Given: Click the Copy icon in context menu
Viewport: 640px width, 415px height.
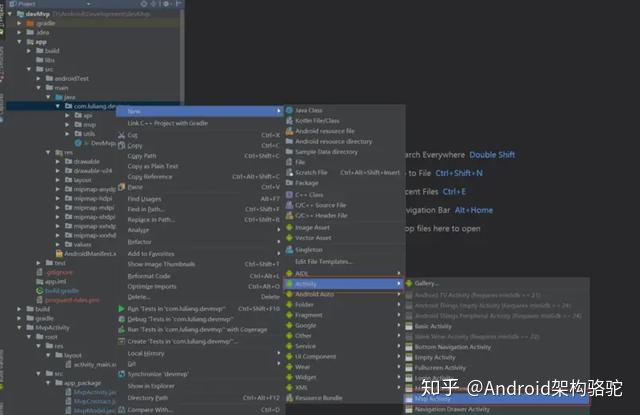Looking at the screenshot, I should (x=121, y=146).
